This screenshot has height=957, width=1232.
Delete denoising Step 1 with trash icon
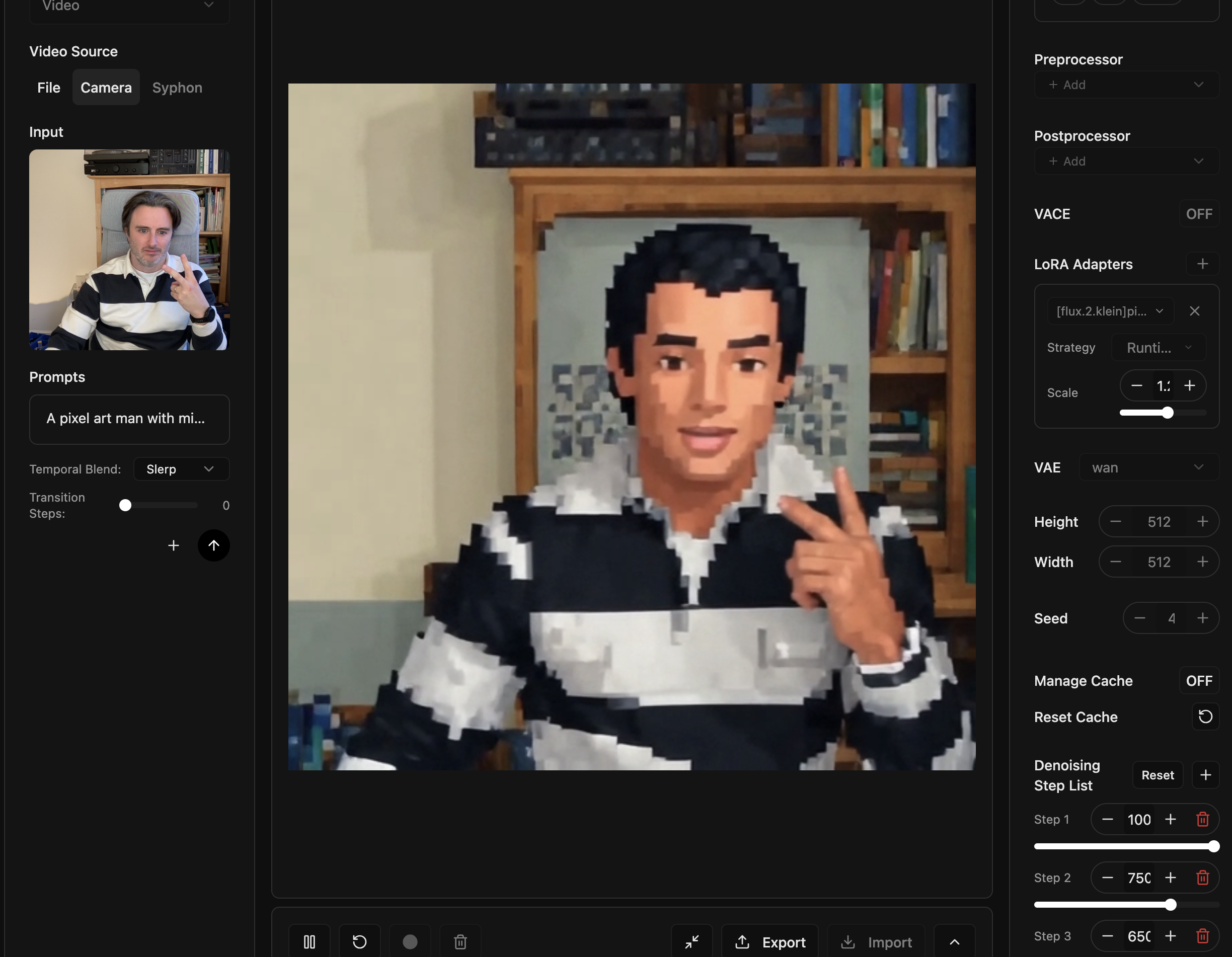tap(1202, 819)
